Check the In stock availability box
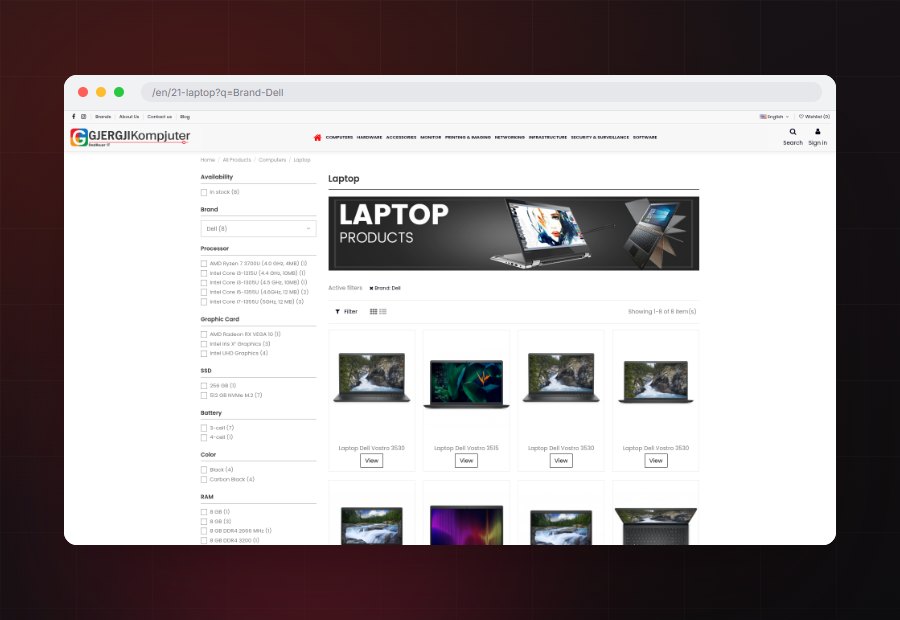 [204, 192]
